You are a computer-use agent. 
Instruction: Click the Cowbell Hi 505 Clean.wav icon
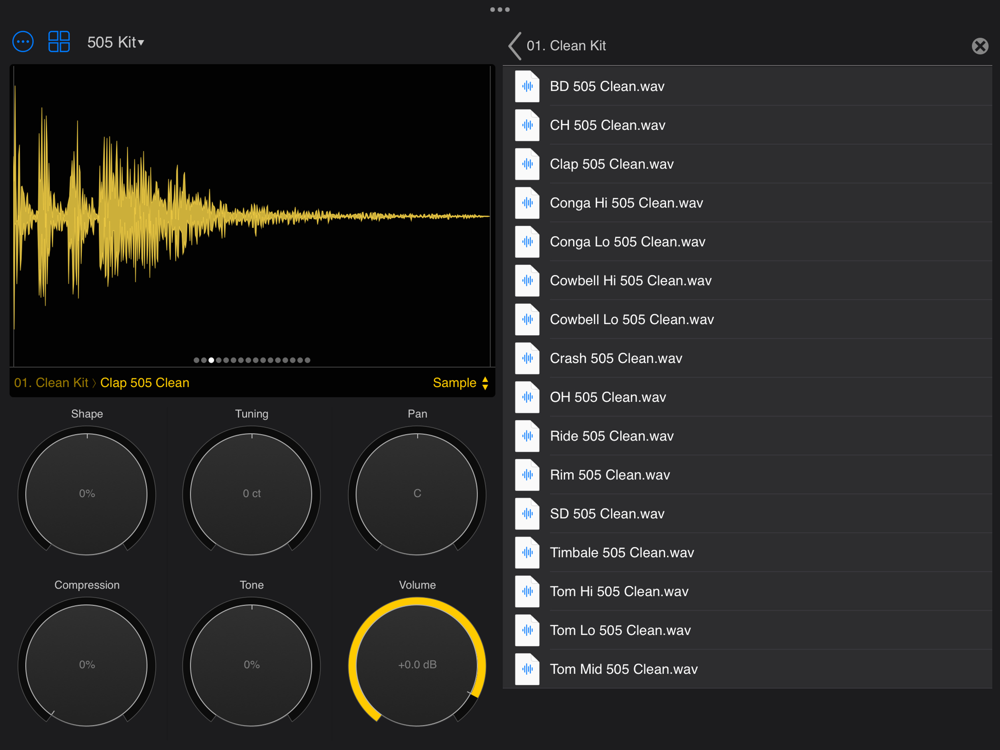(527, 281)
